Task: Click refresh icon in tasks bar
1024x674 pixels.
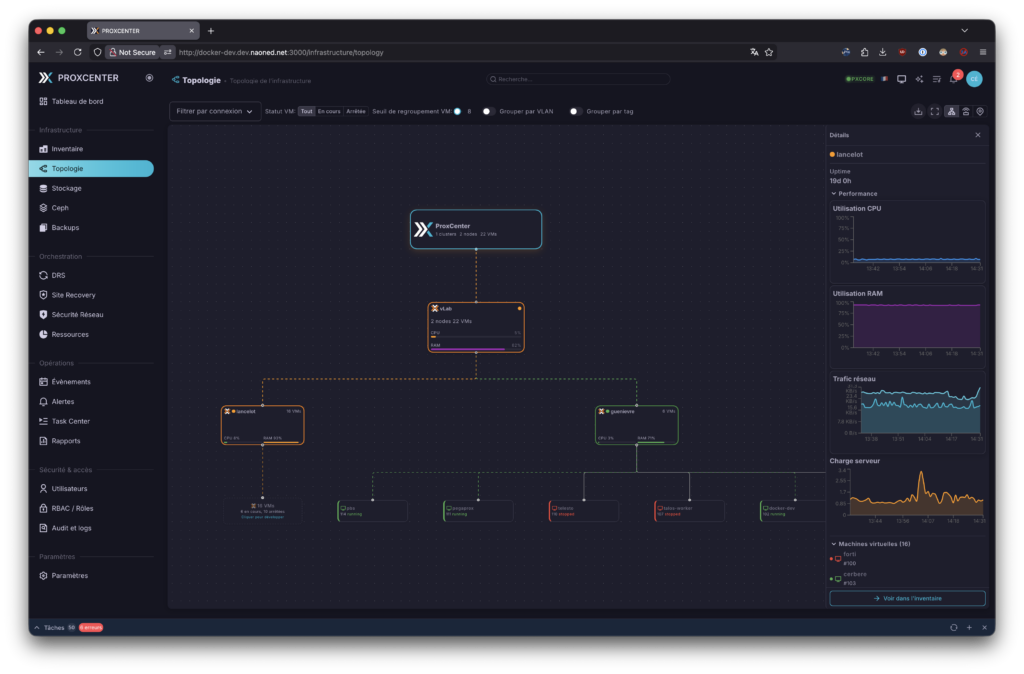Action: [953, 627]
